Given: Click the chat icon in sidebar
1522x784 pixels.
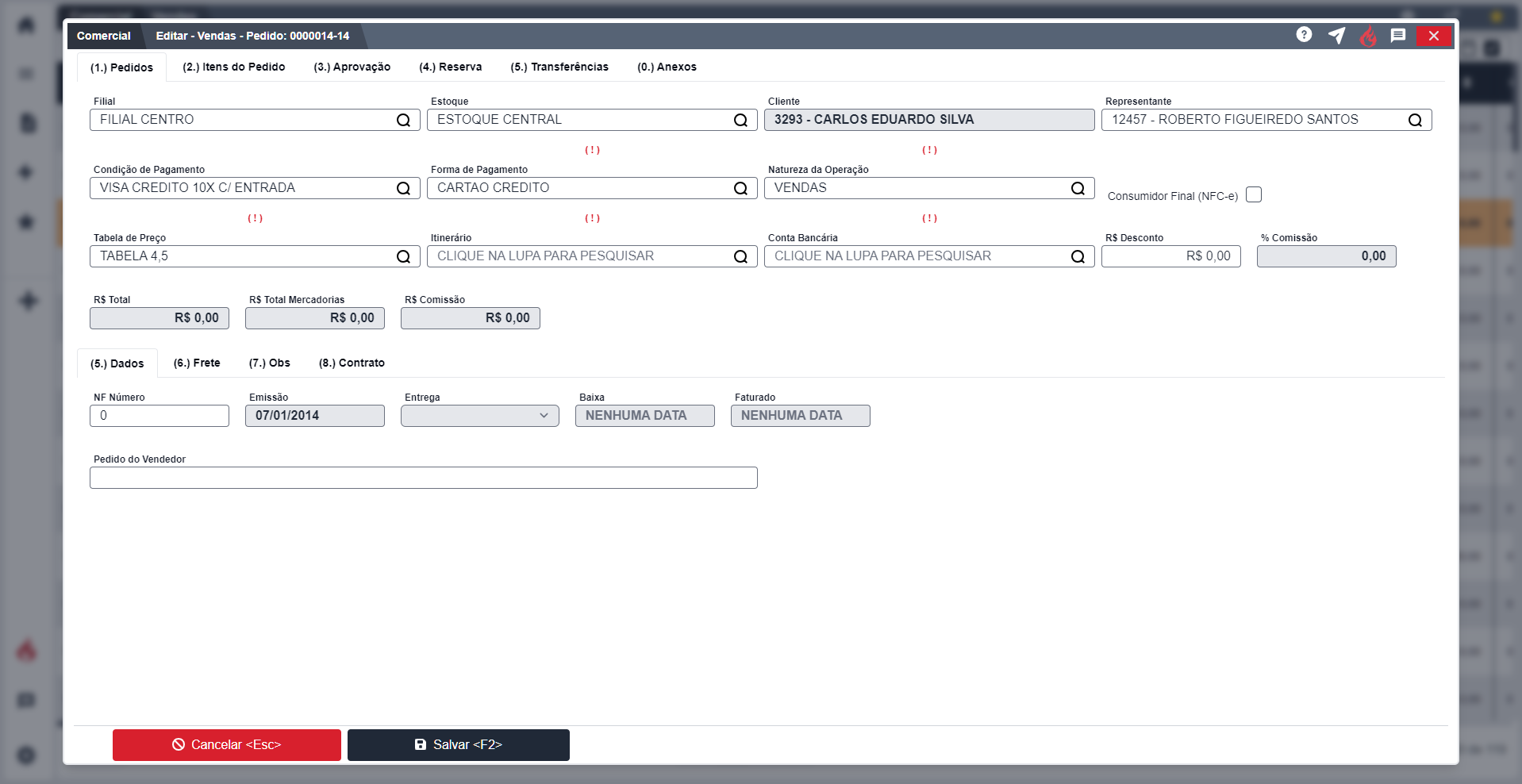Looking at the screenshot, I should [26, 700].
